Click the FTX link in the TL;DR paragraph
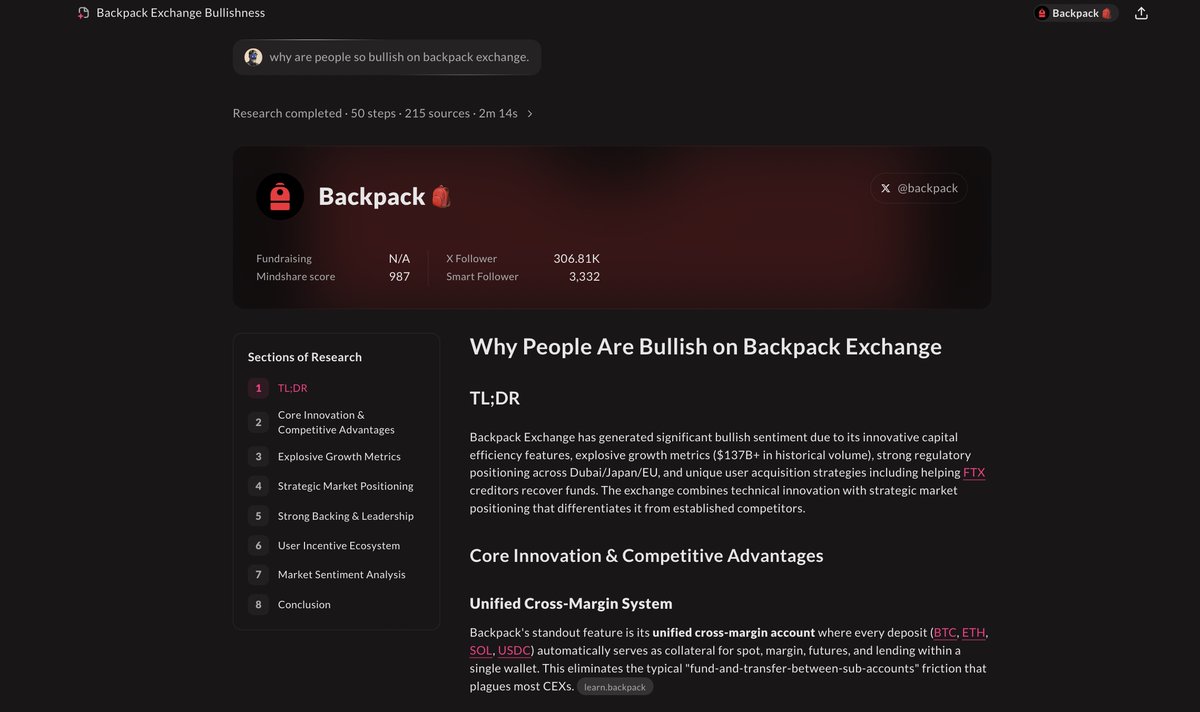 974,472
